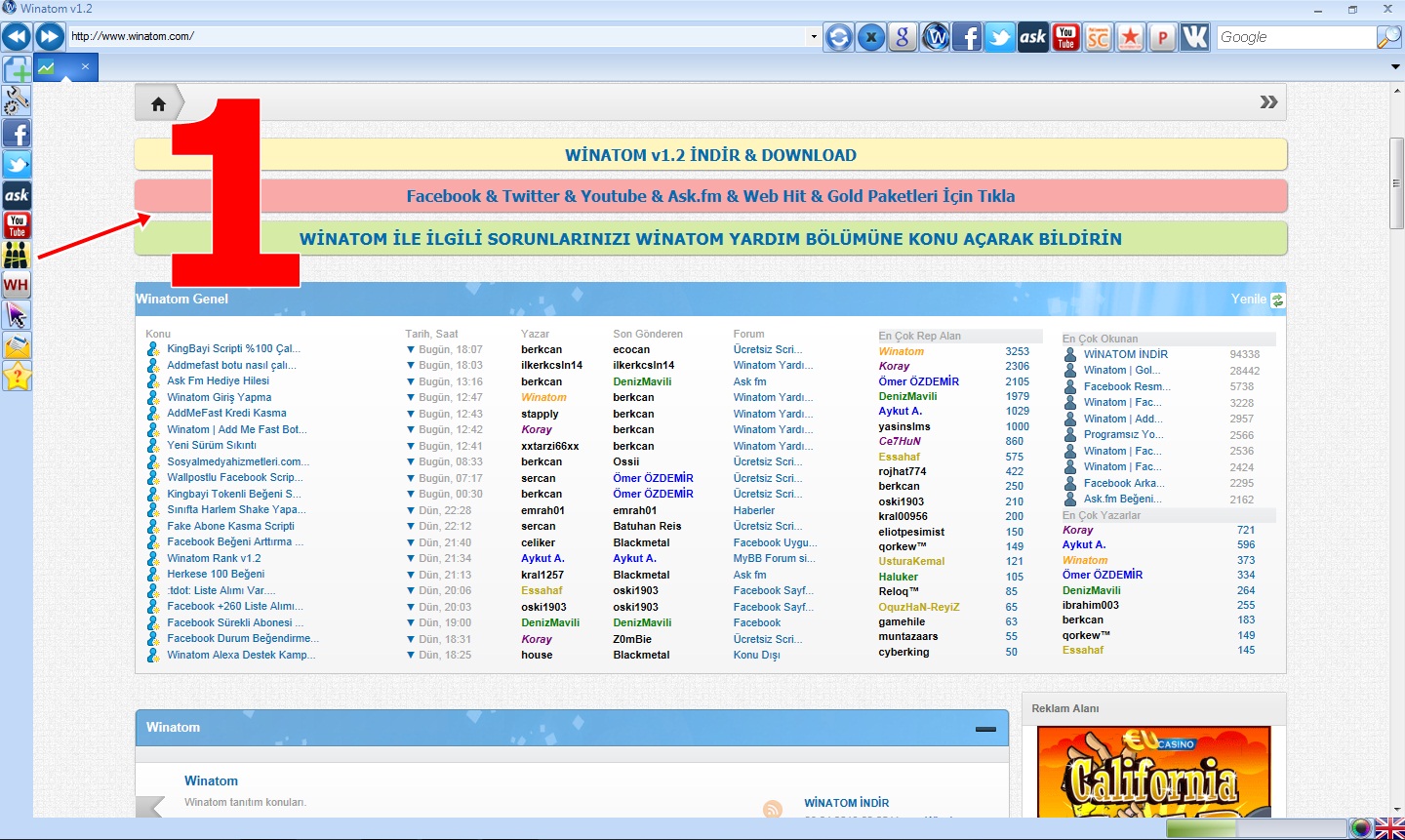
Task: Select the open browser tab with chart icon
Action: 65,68
